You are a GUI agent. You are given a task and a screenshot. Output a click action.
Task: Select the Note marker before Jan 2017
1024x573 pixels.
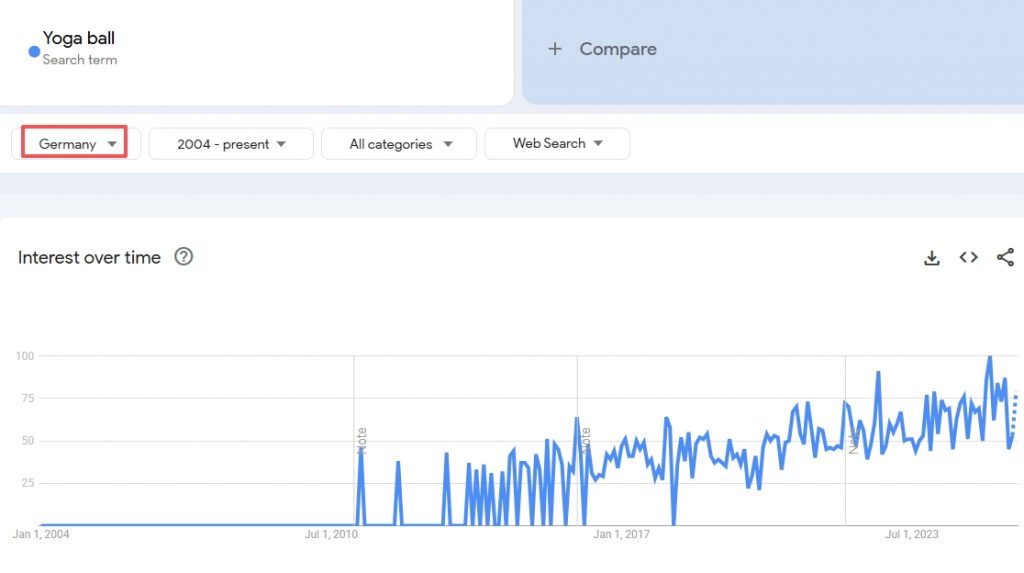[x=586, y=440]
